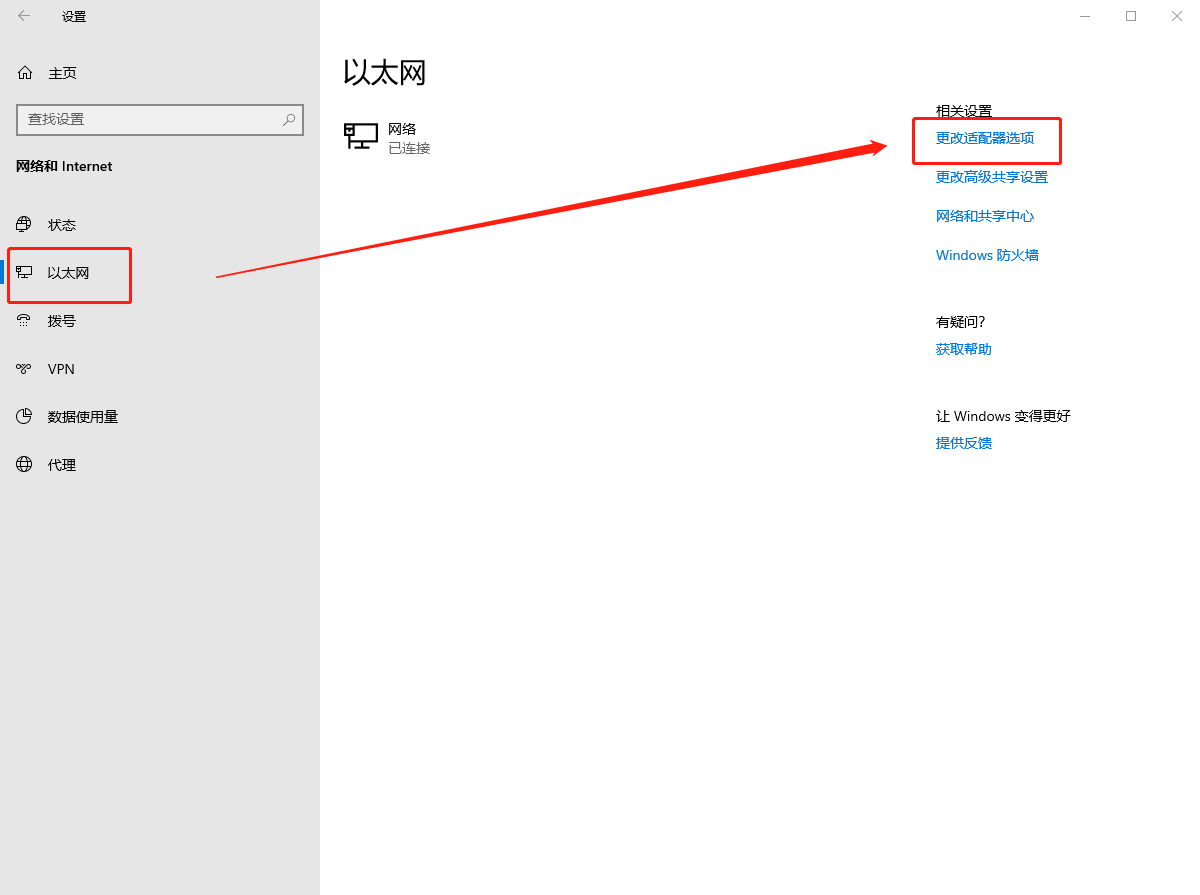Go to the VPN page label

61,369
